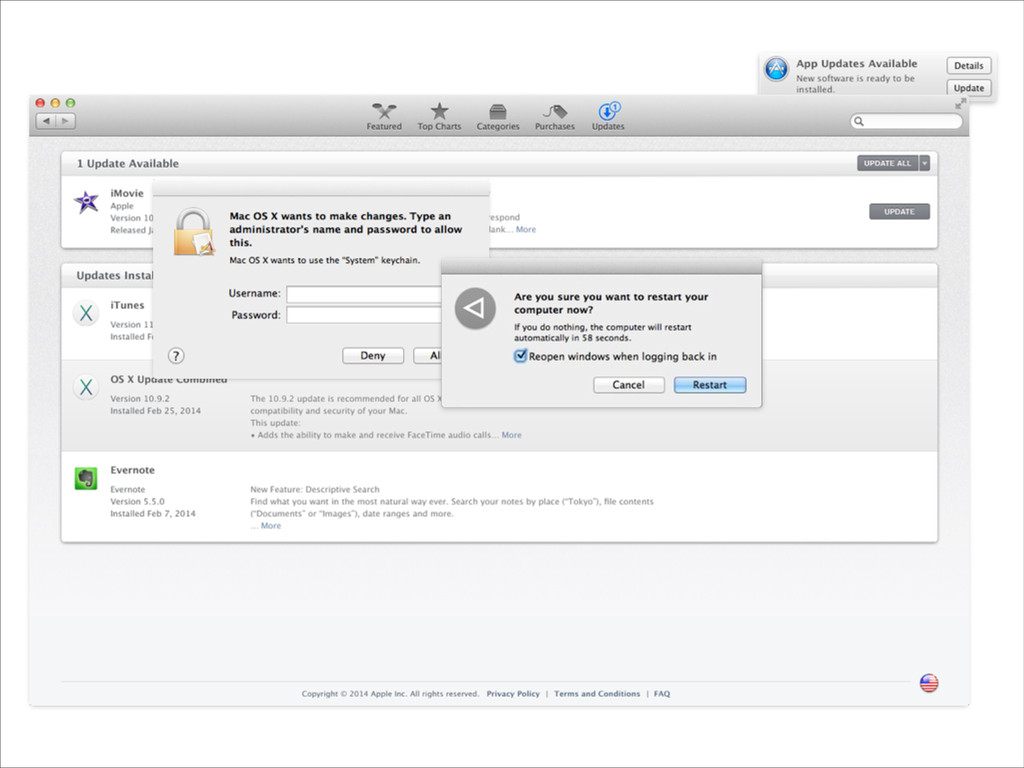Uncheck Reopen windows when logging back in
This screenshot has width=1024, height=768.
pos(520,356)
